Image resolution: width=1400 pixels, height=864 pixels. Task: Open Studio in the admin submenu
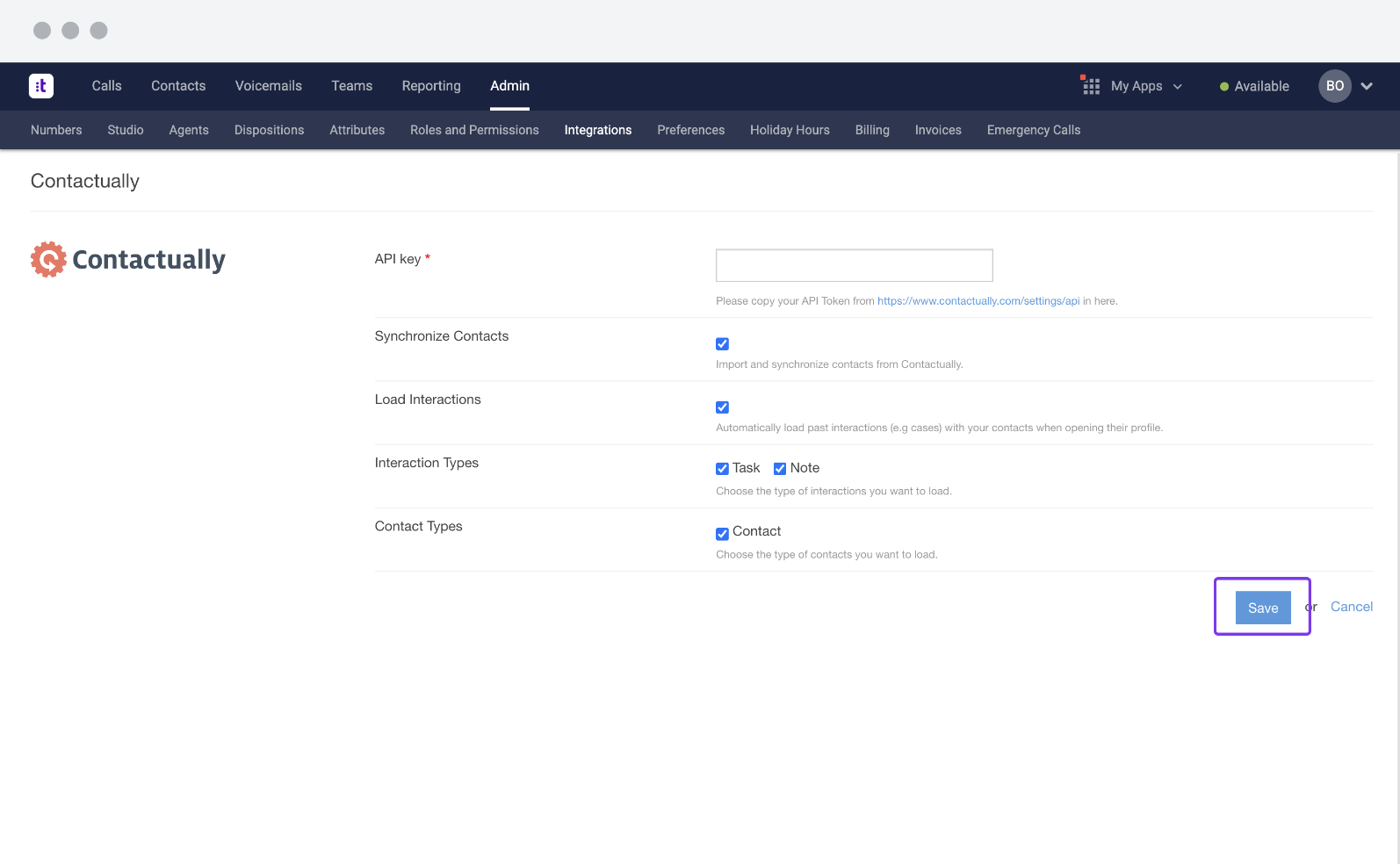tap(126, 130)
